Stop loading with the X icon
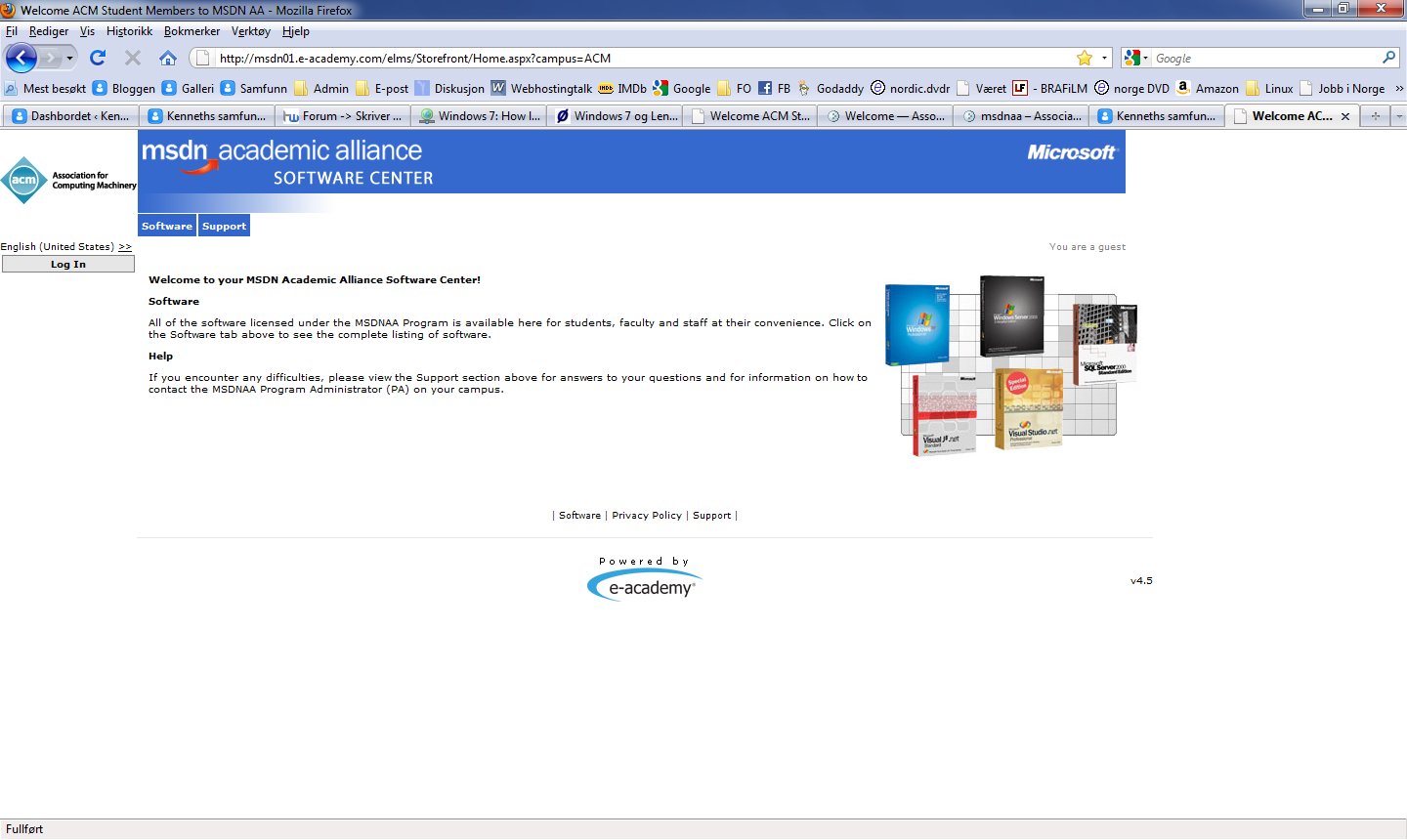Screen dimensions: 1407x840 [133, 58]
